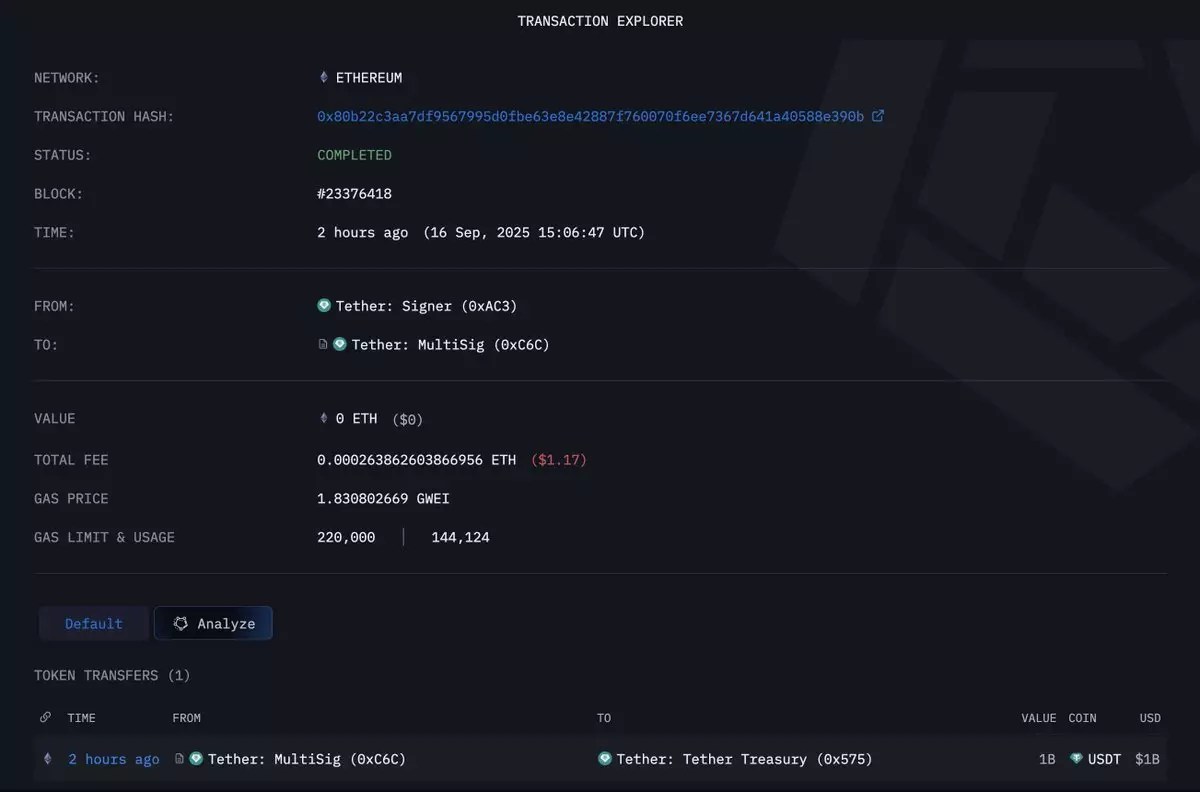Click the Tether logo in the TO field
The width and height of the screenshot is (1200, 792).
340,345
